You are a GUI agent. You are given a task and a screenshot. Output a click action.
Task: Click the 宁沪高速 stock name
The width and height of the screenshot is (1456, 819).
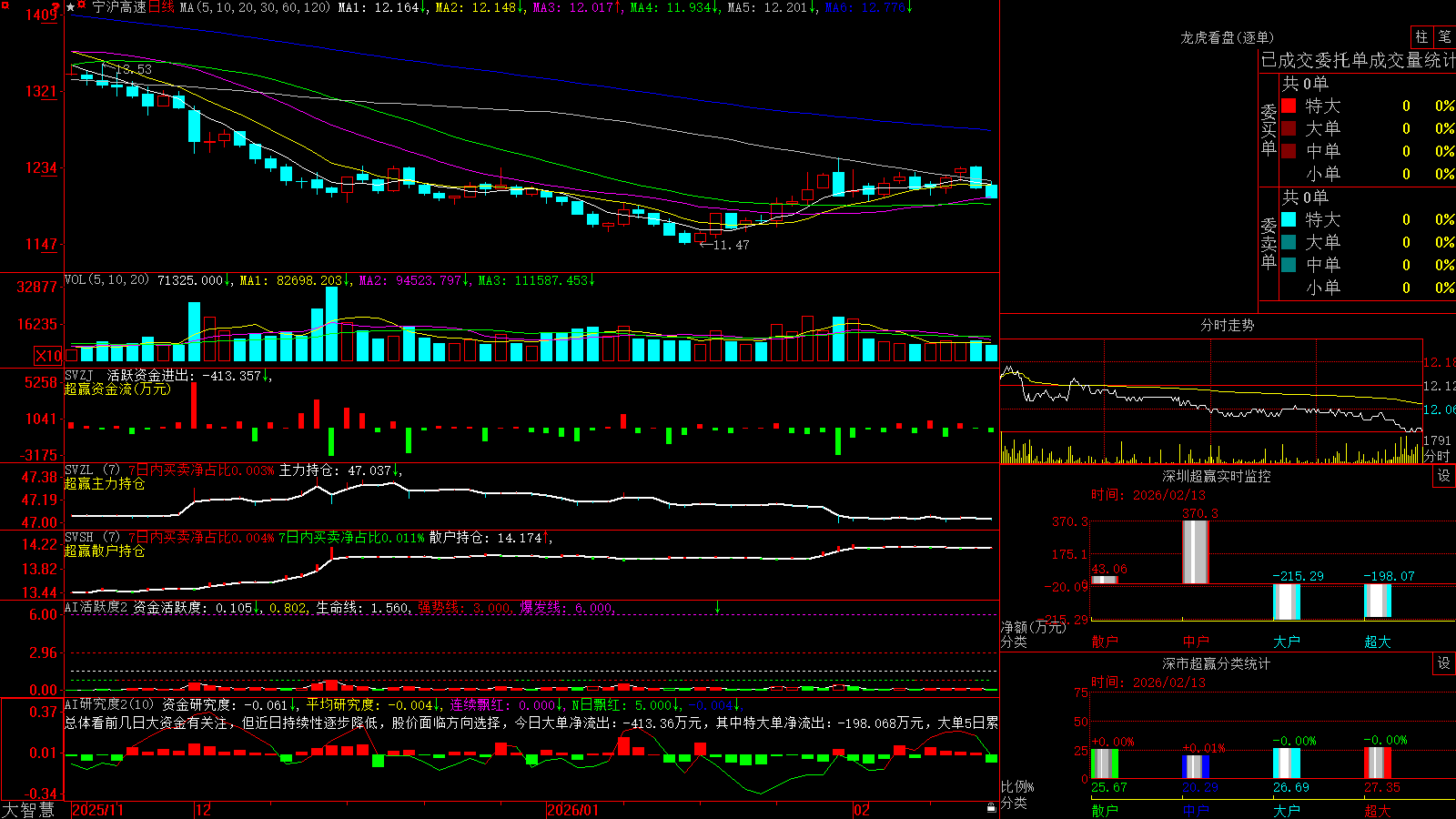[x=119, y=7]
